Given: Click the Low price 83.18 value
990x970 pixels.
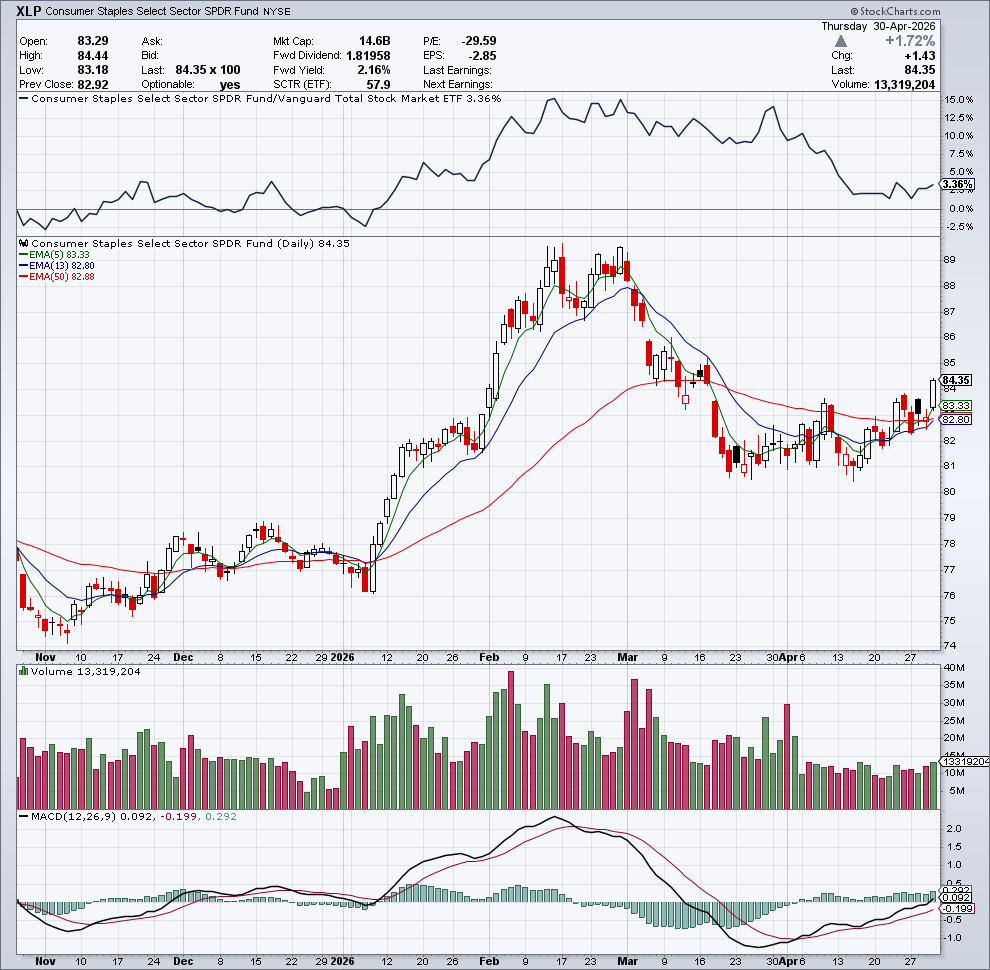Looking at the screenshot, I should pyautogui.click(x=93, y=70).
